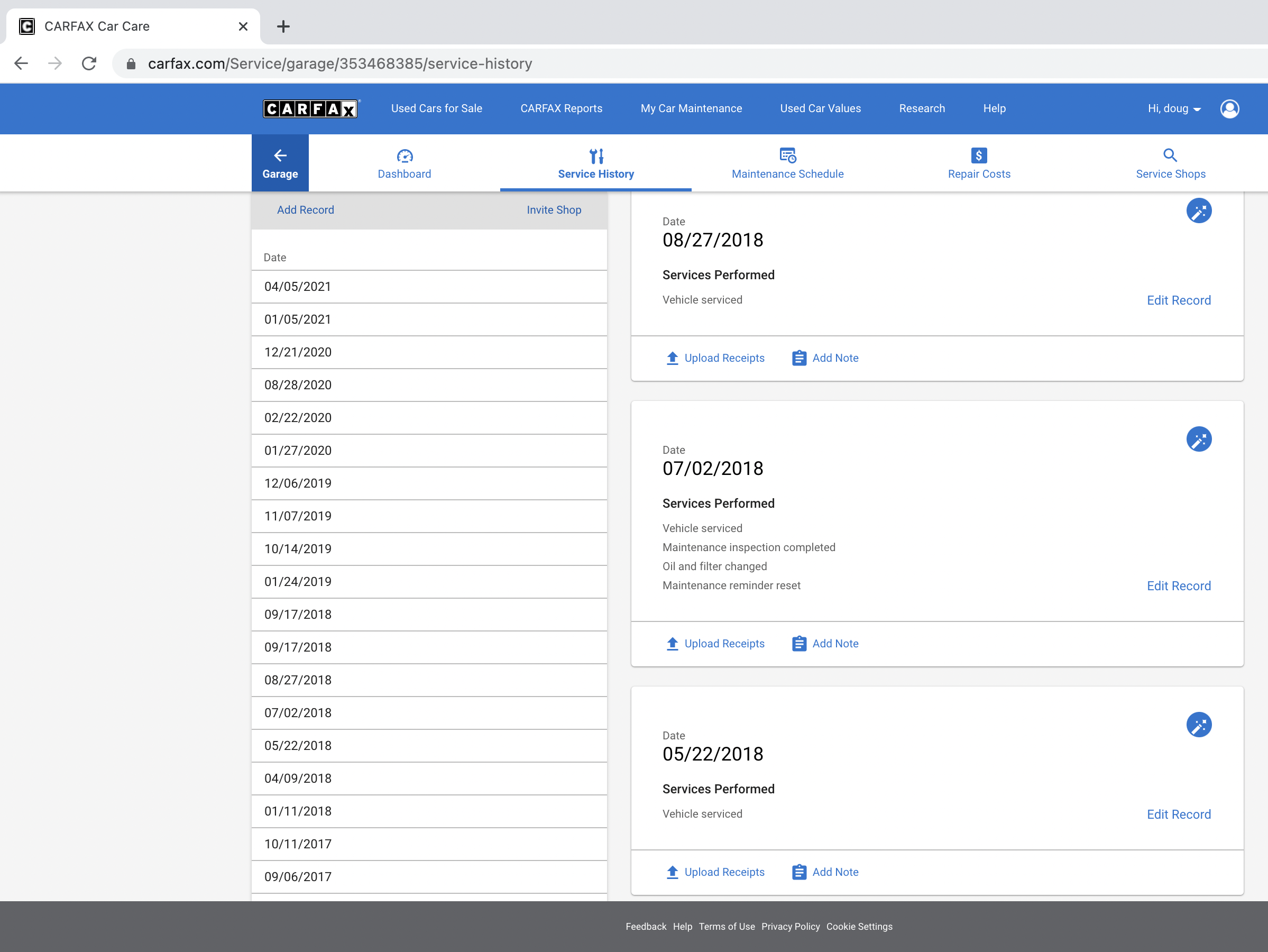The height and width of the screenshot is (952, 1268).
Task: Click wrench badge icon on 05/22/2018 record
Action: [x=1199, y=725]
